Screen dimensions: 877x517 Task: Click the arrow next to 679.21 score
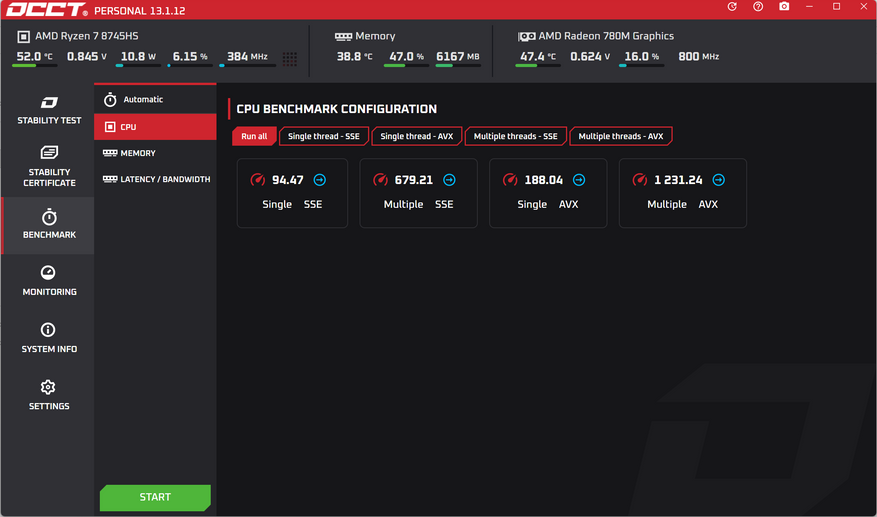coord(449,180)
